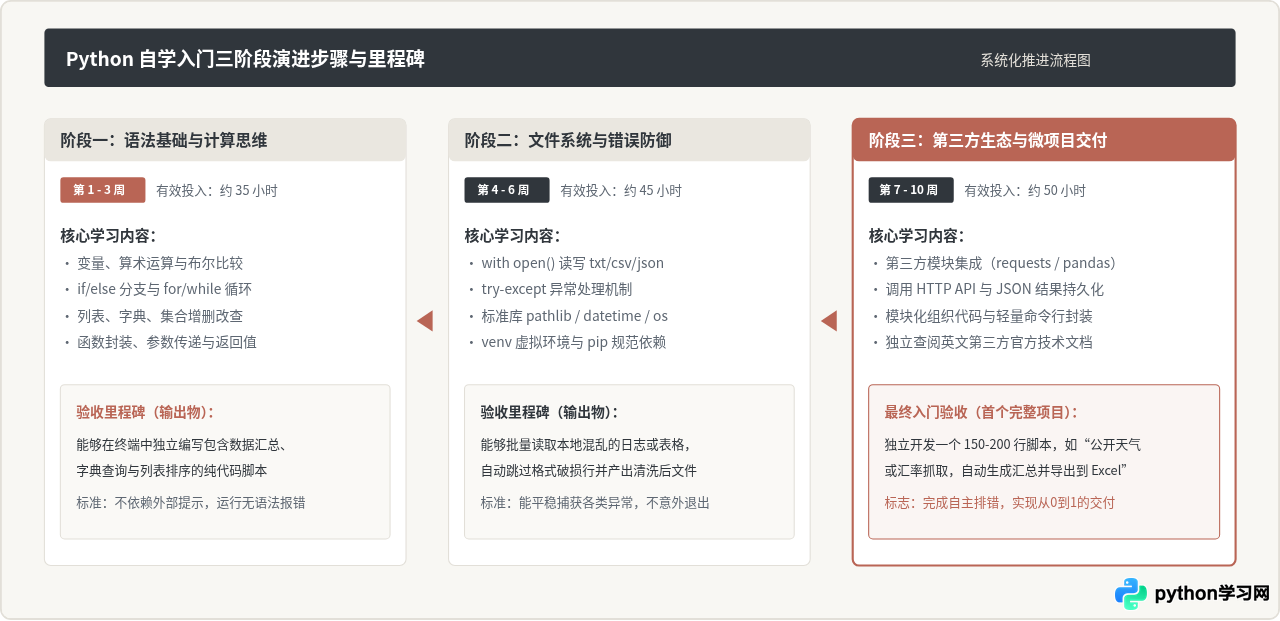The image size is (1280, 621).
Task: Open the 阶段一：语法基础与计算思维 header
Action: pyautogui.click(x=225, y=140)
